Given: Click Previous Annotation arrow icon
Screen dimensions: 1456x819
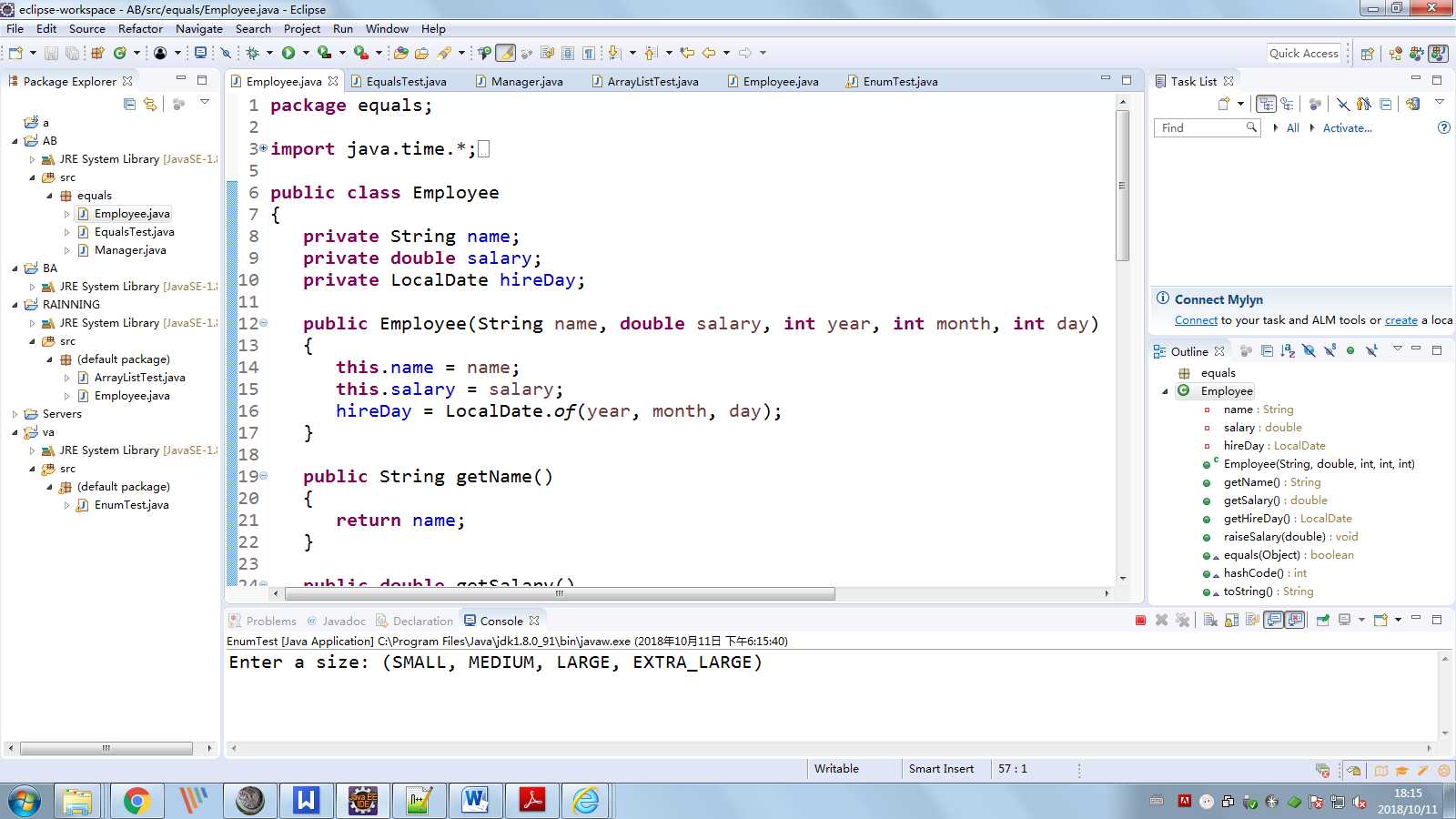Looking at the screenshot, I should click(x=651, y=53).
